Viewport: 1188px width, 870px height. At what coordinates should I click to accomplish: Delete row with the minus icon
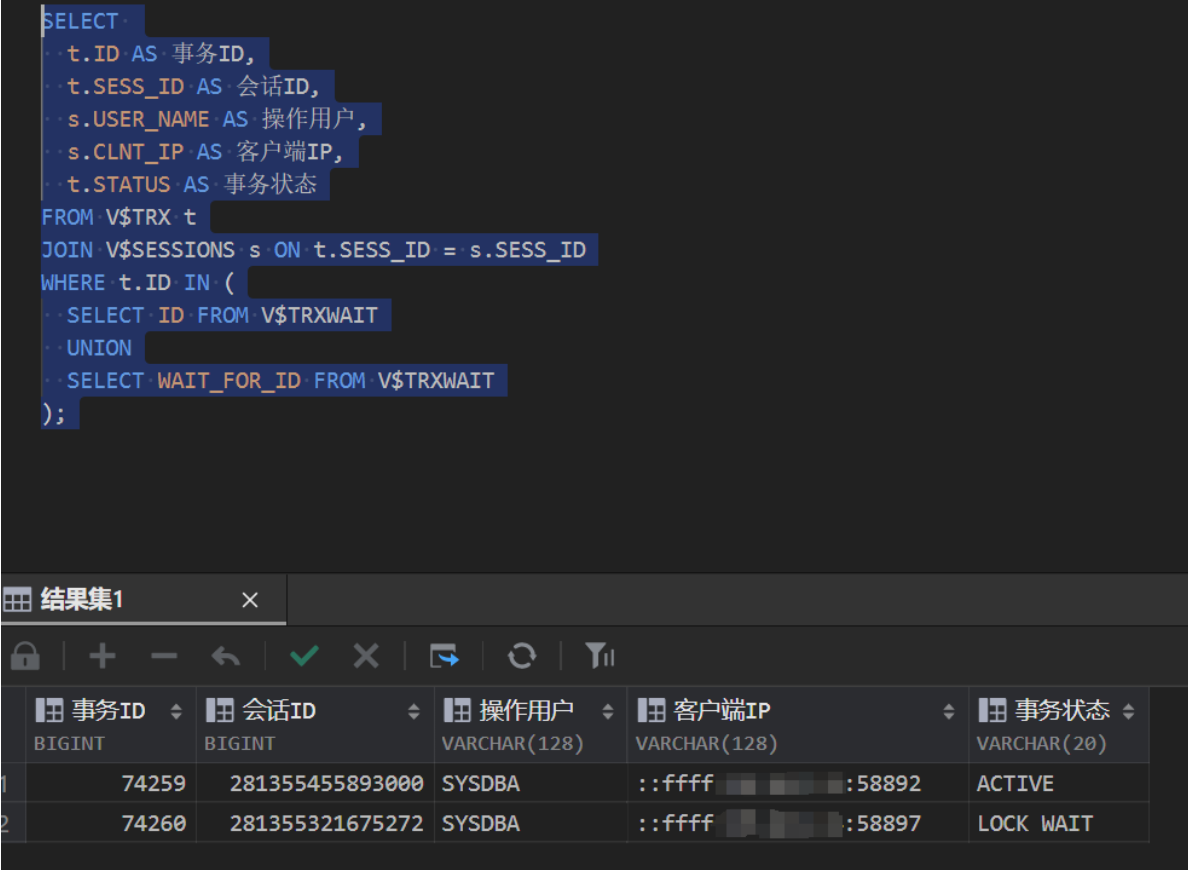164,656
